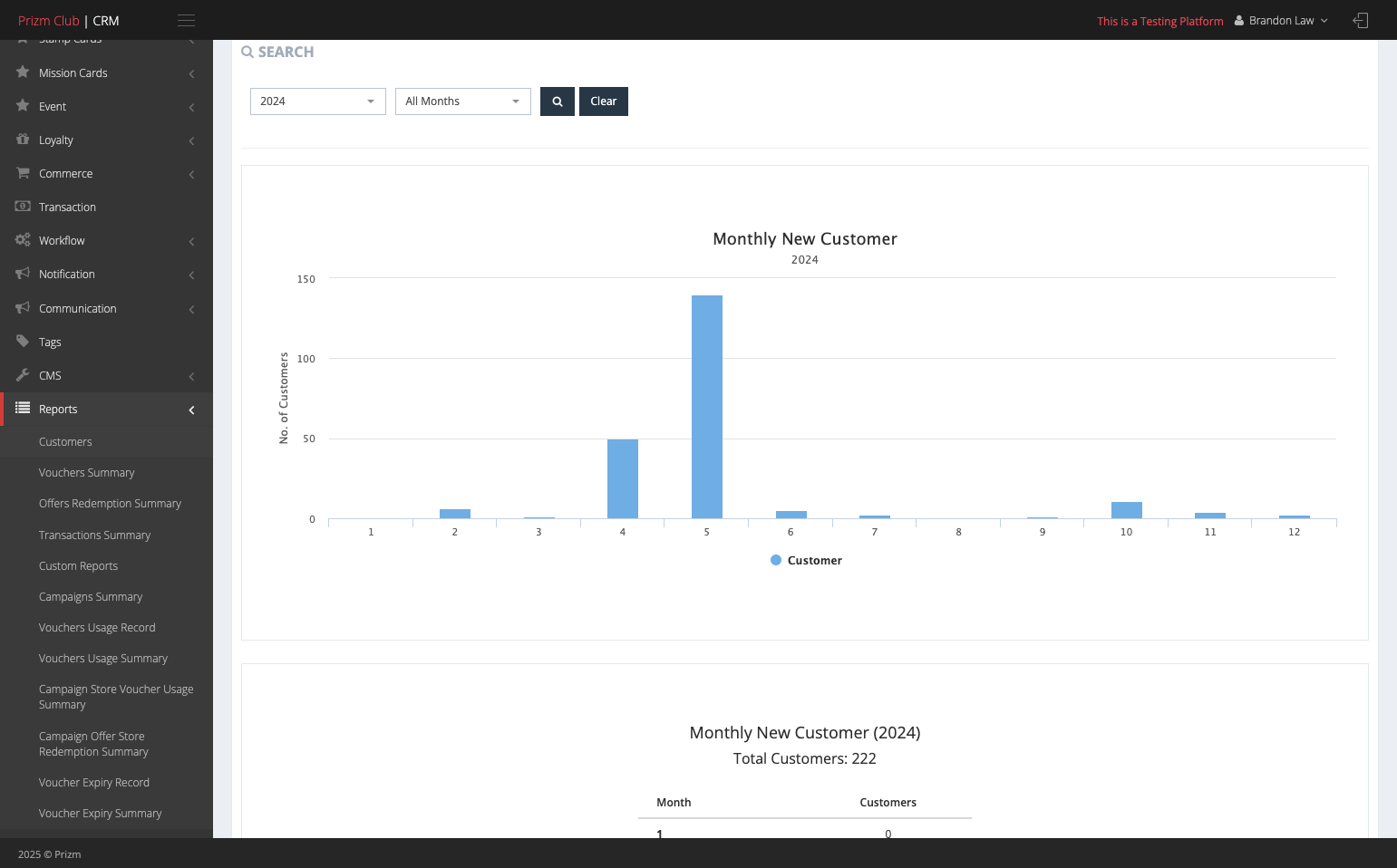The width and height of the screenshot is (1397, 868).
Task: Open Transactions Summary report
Action: pos(95,535)
